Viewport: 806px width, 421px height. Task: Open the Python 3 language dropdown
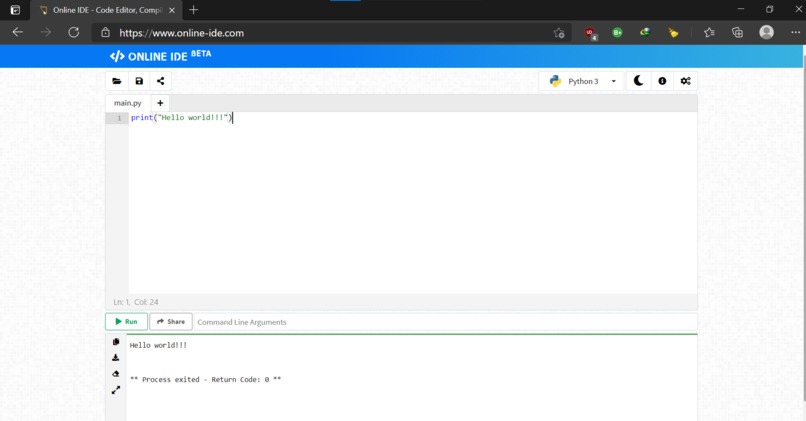point(581,81)
